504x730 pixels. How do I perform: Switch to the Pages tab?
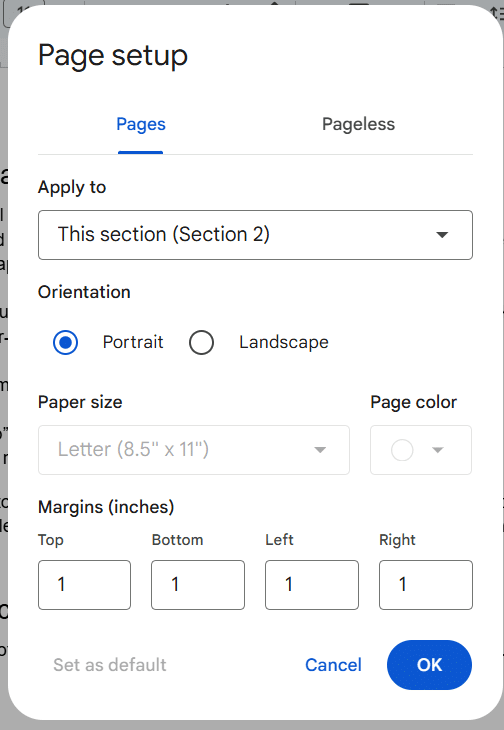click(141, 124)
